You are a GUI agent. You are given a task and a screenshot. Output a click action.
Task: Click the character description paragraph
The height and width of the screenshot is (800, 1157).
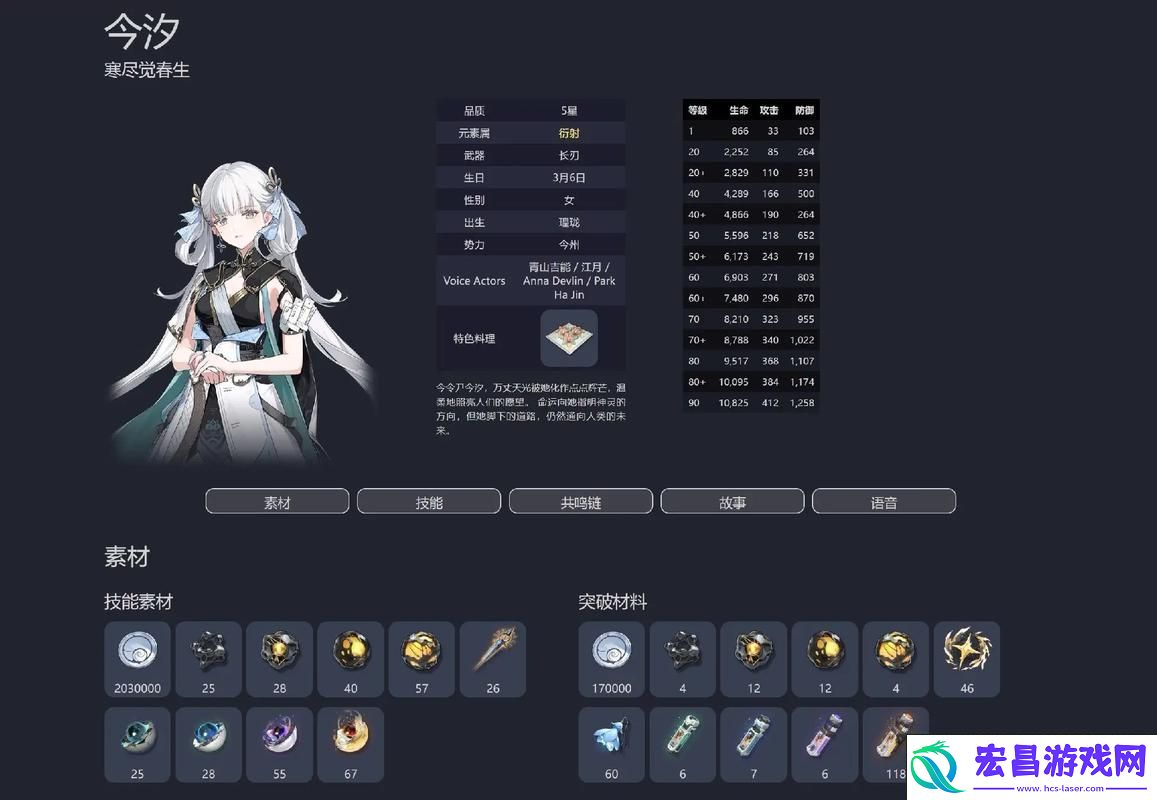coord(531,409)
